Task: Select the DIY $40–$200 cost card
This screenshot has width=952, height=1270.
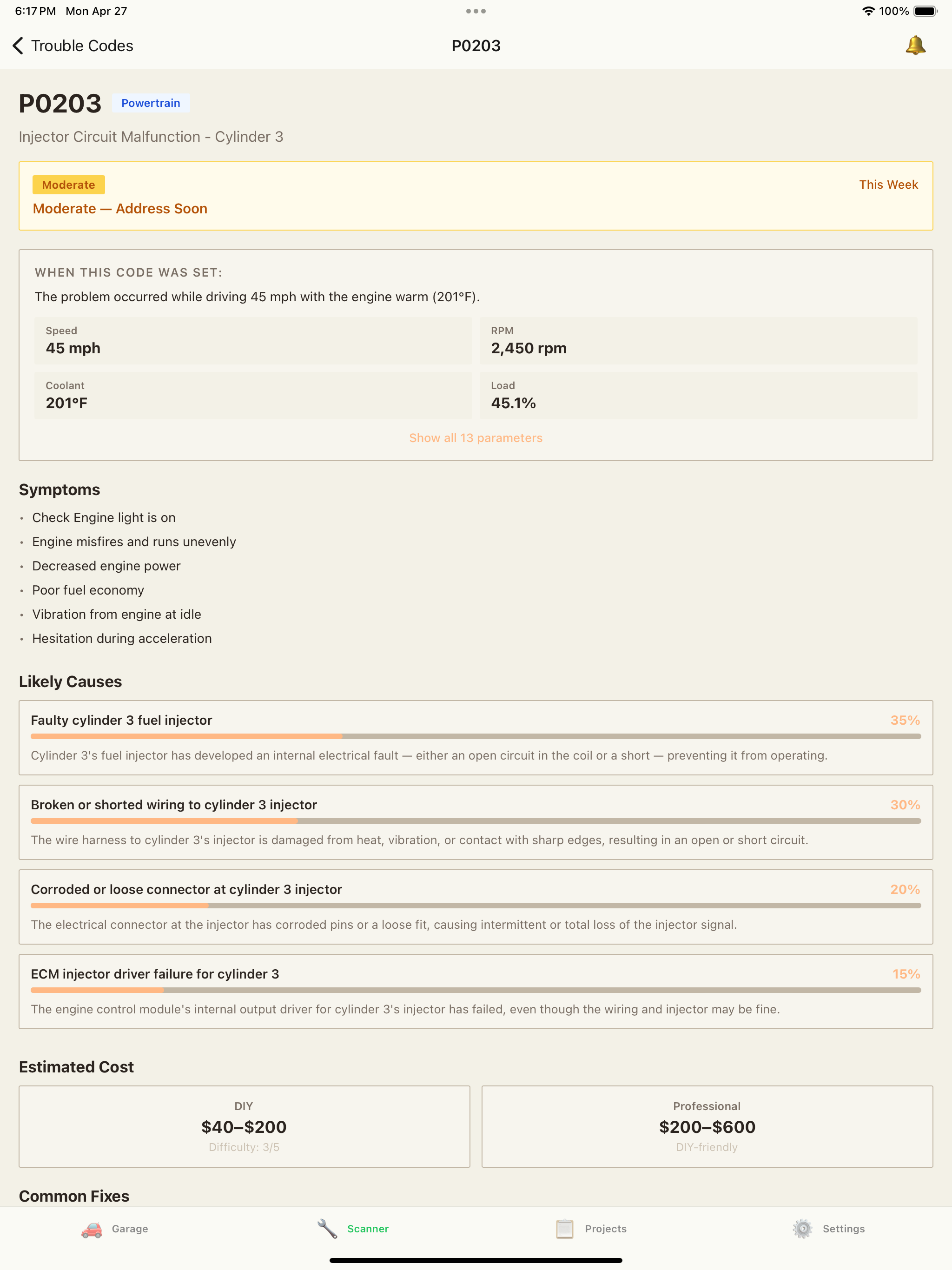Action: click(x=245, y=1126)
